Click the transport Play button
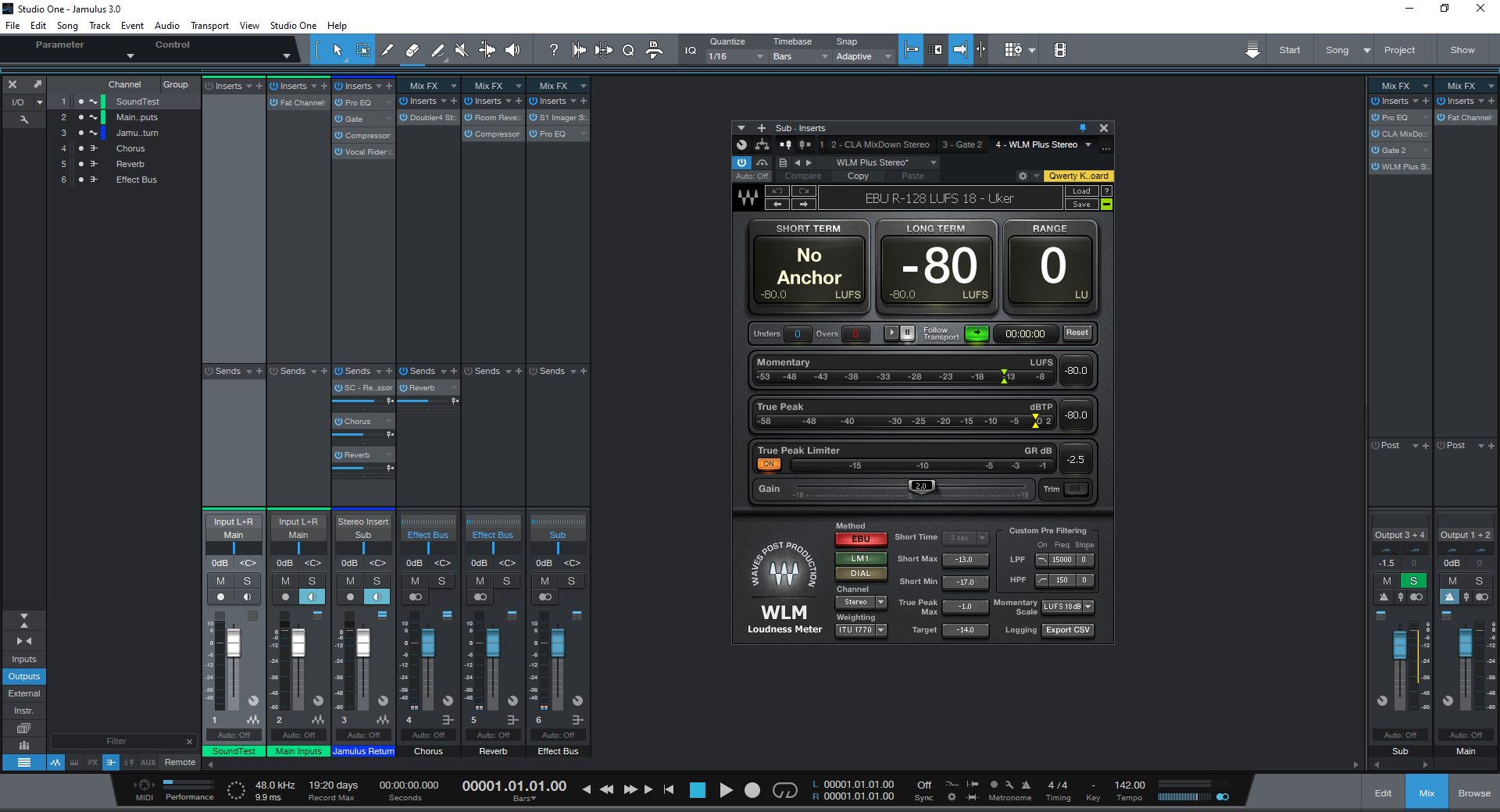This screenshot has height=812, width=1500. click(x=726, y=790)
